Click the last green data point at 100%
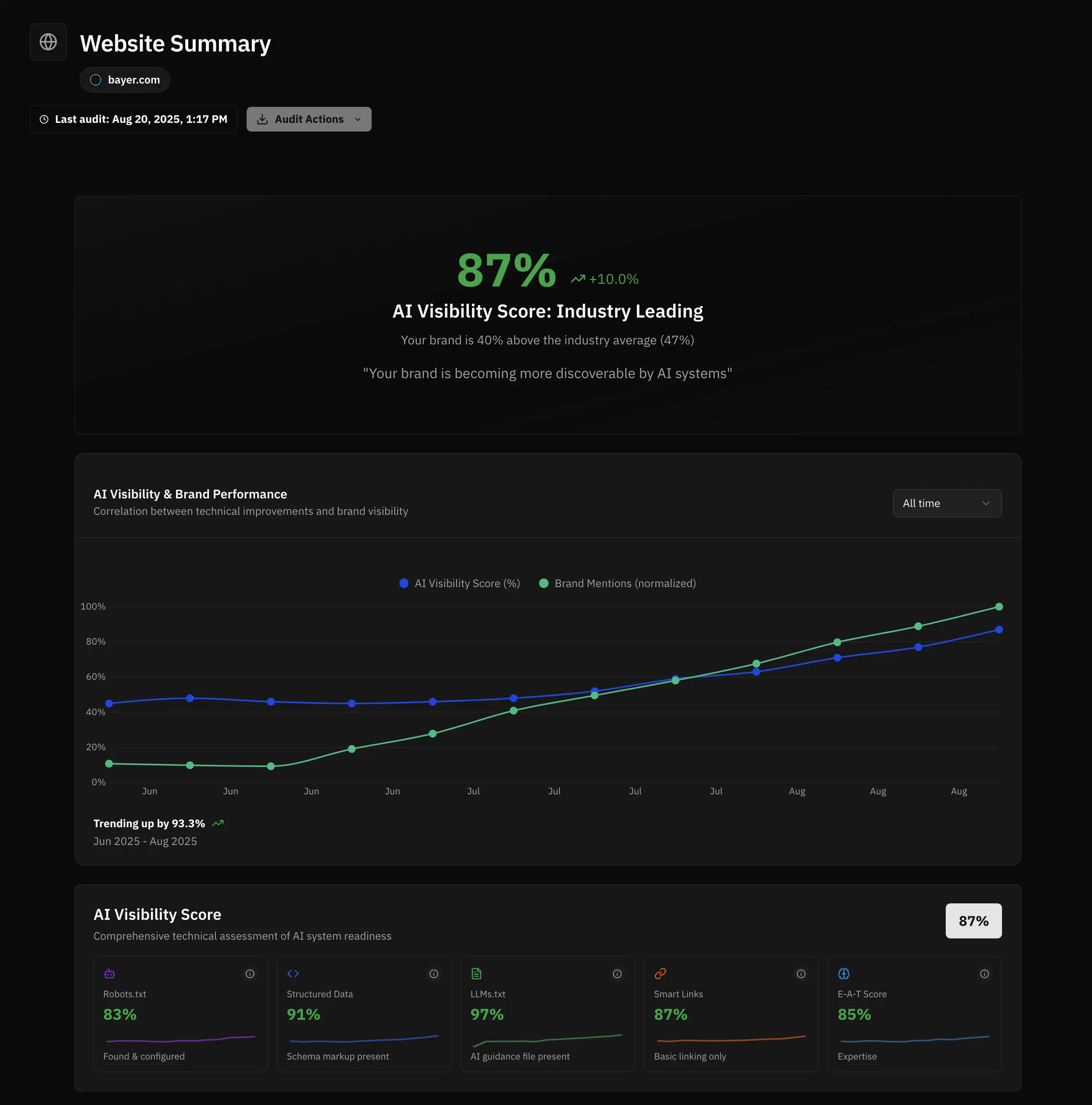Image resolution: width=1092 pixels, height=1105 pixels. 999,606
